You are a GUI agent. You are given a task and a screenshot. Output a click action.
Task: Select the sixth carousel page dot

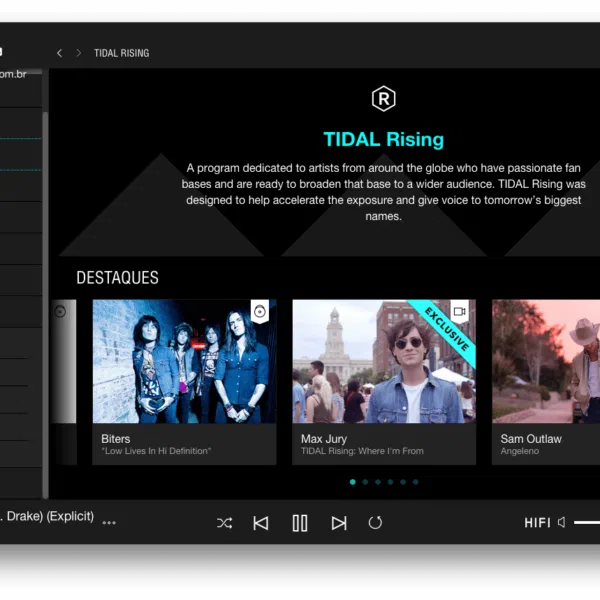tap(416, 482)
